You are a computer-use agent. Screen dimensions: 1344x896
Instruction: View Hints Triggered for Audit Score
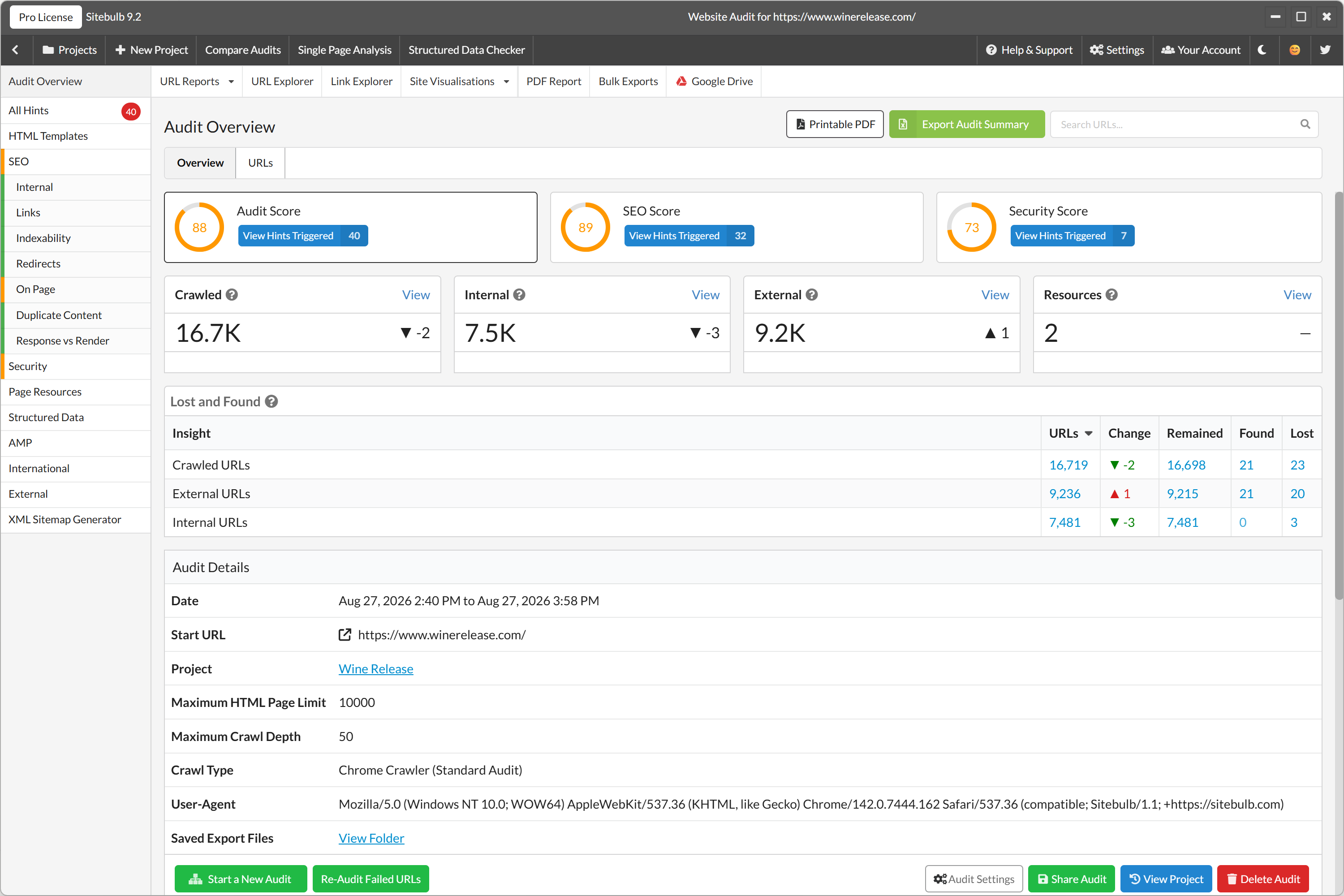(303, 236)
